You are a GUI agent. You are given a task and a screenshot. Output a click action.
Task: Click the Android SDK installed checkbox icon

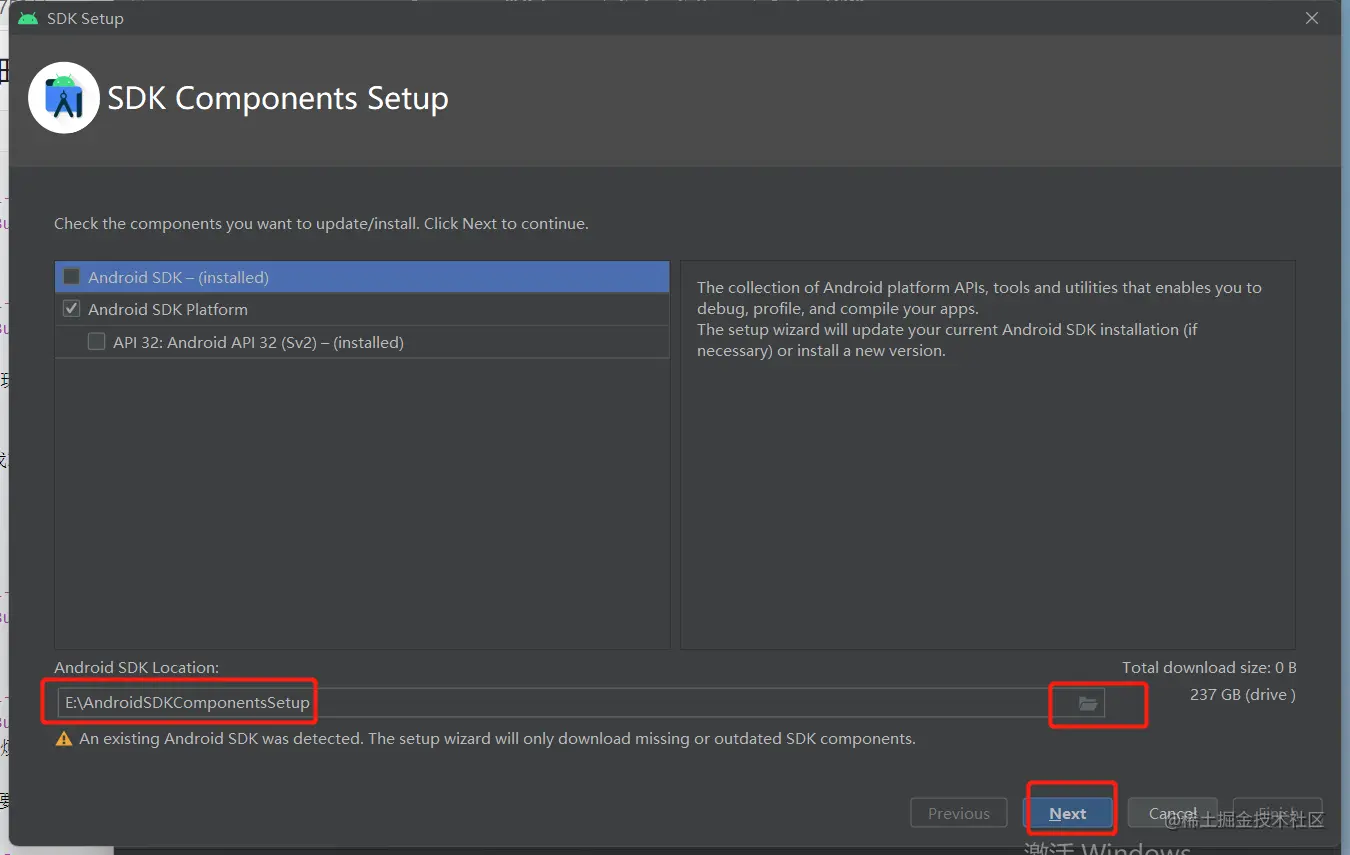tap(70, 276)
